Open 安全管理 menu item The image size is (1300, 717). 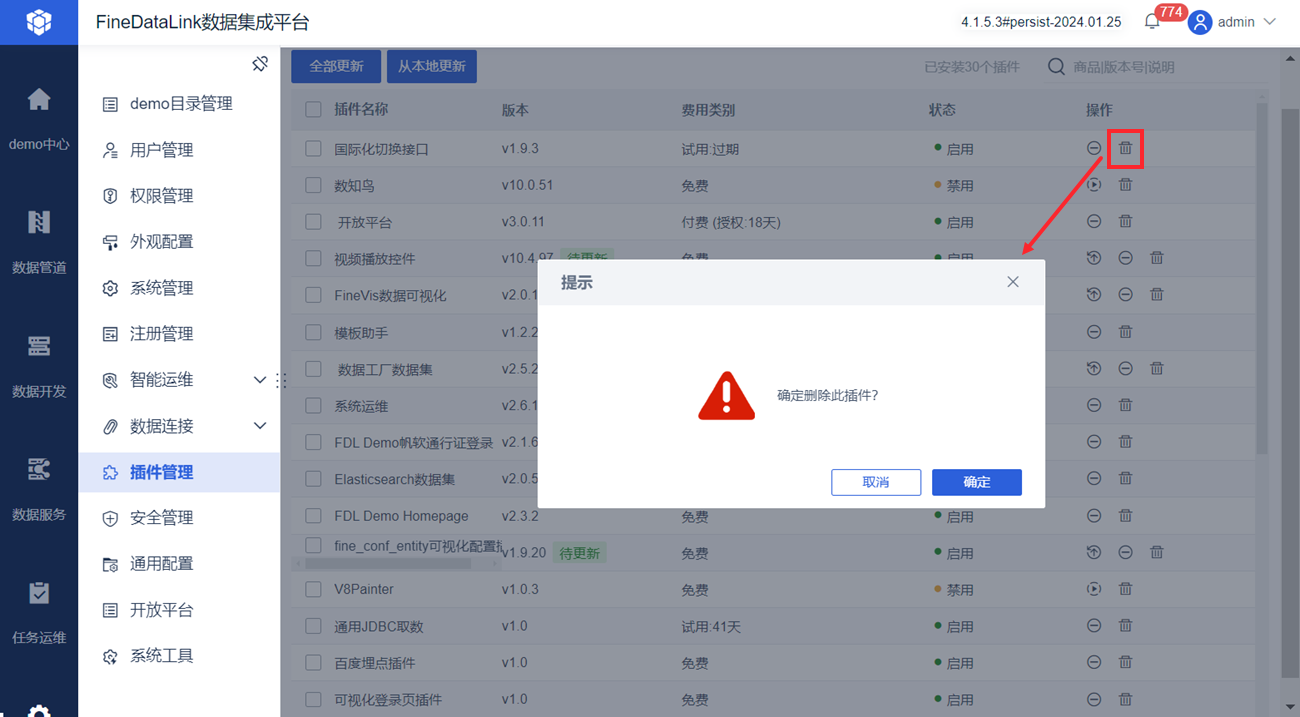[180, 518]
